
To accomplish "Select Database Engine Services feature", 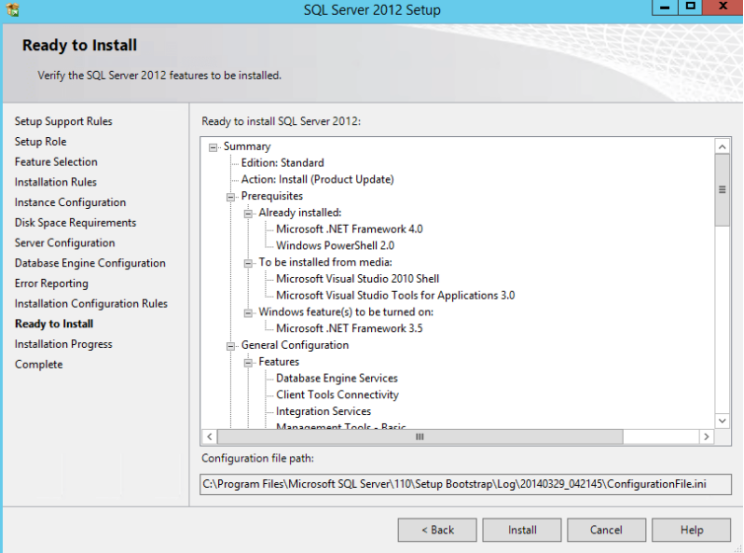I will pos(337,378).
